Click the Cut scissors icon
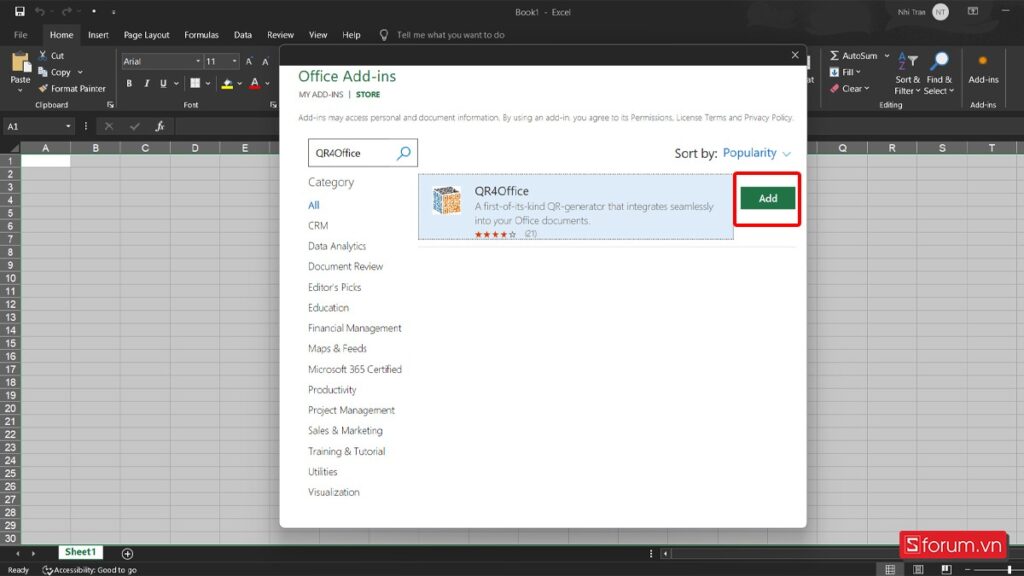Screen dimensions: 1024x576 coord(43,56)
